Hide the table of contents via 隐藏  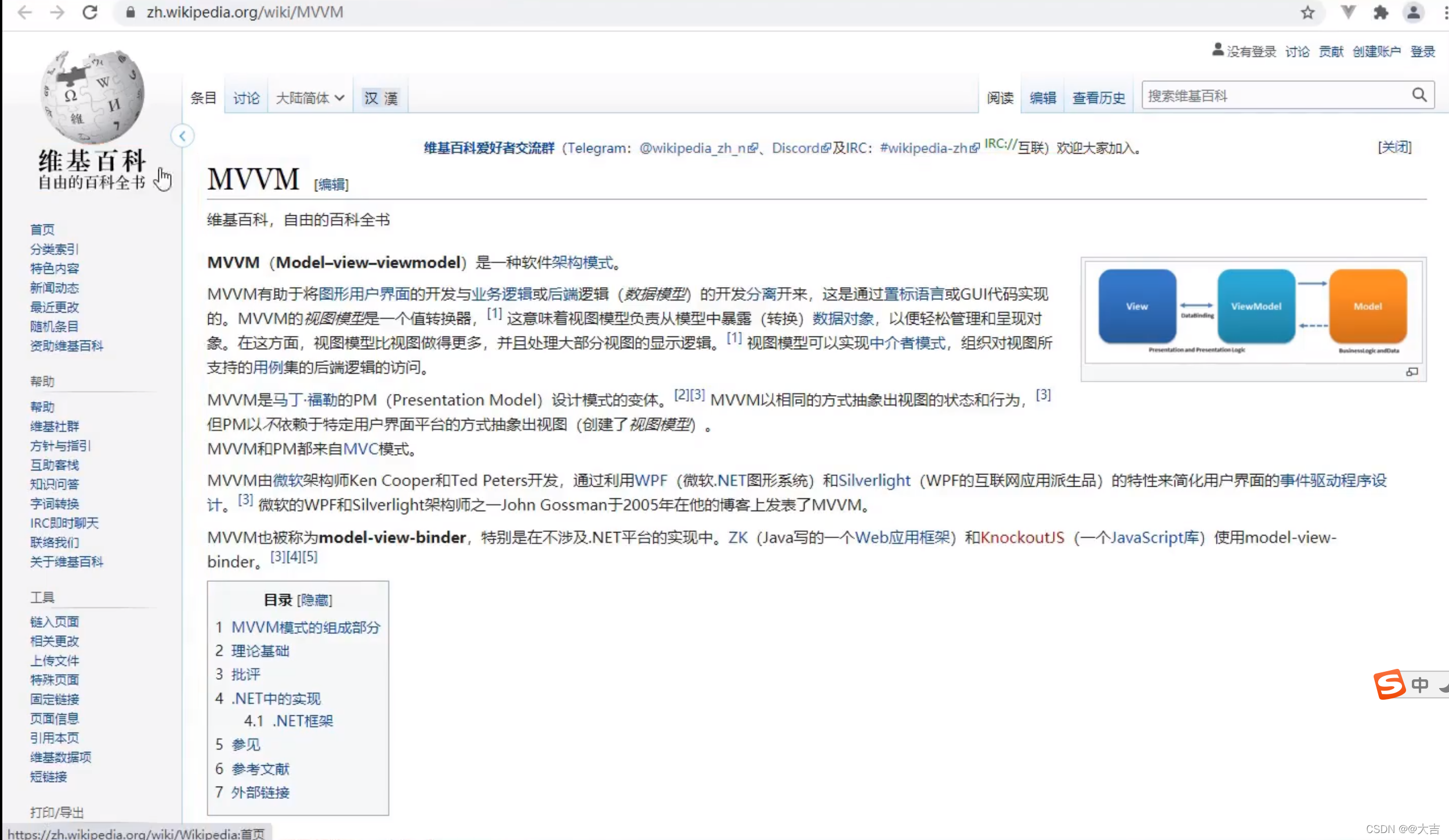pyautogui.click(x=314, y=600)
